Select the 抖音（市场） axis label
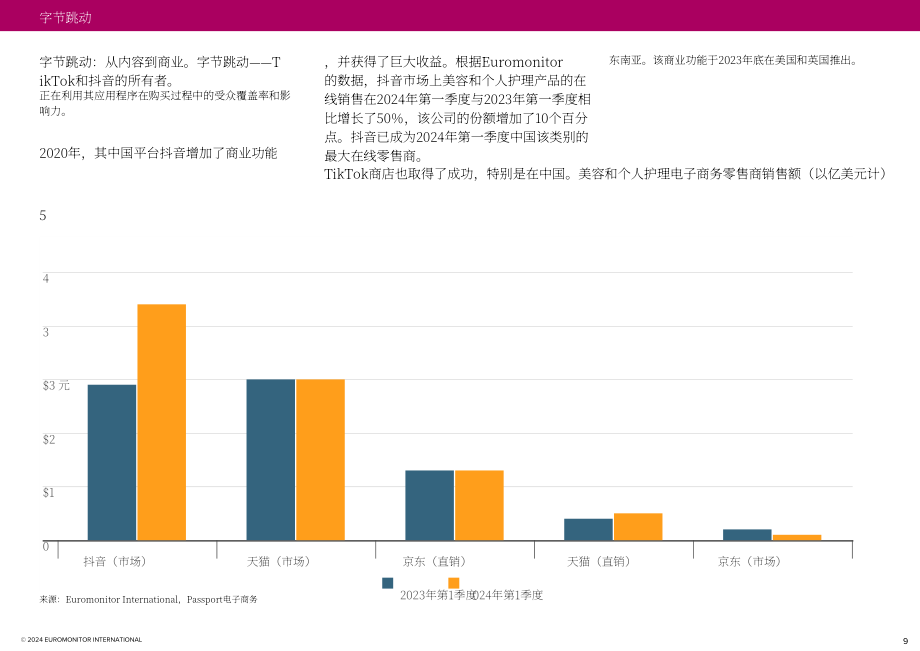 click(114, 562)
